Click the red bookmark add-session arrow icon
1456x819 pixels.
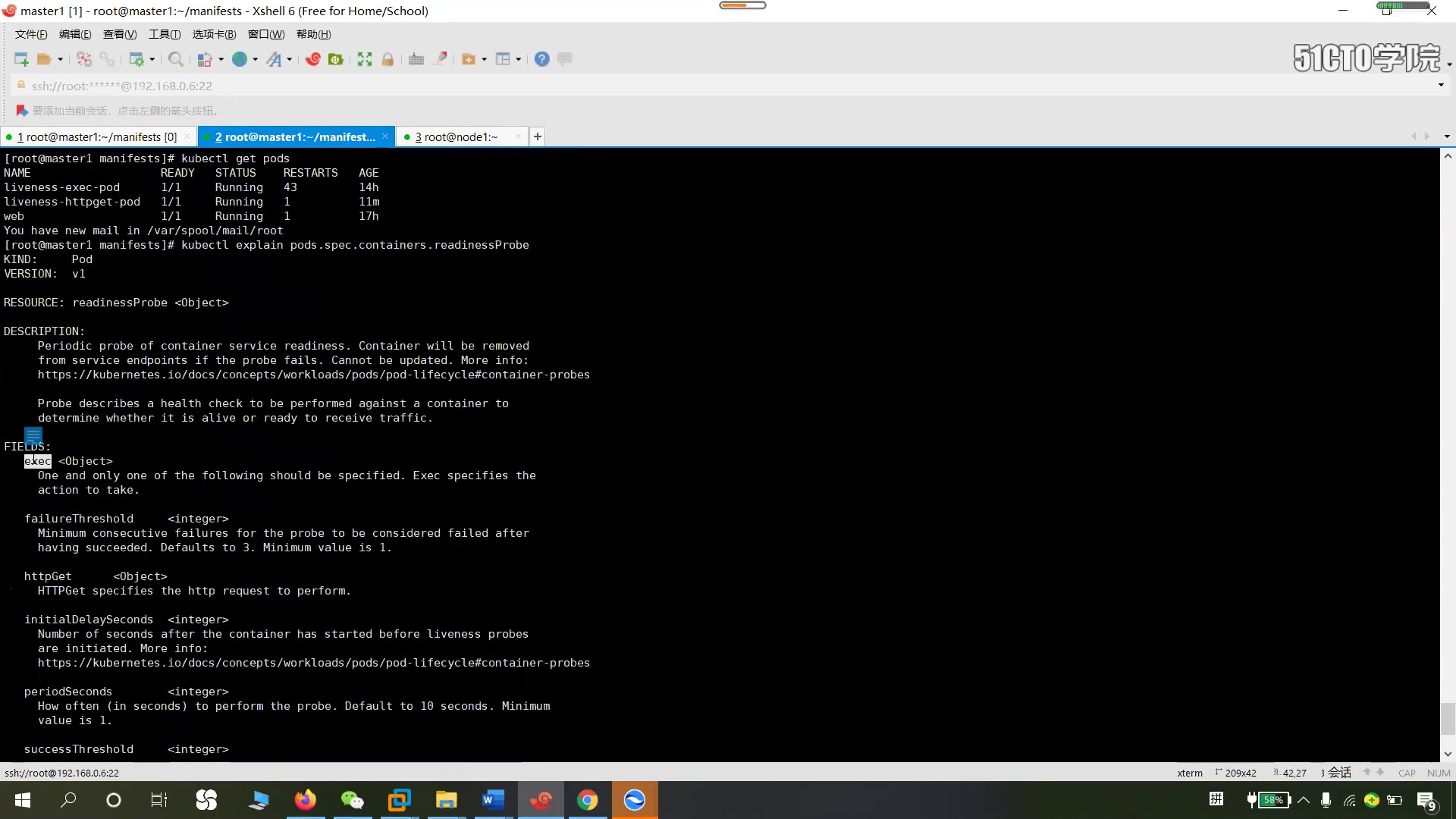(x=22, y=111)
